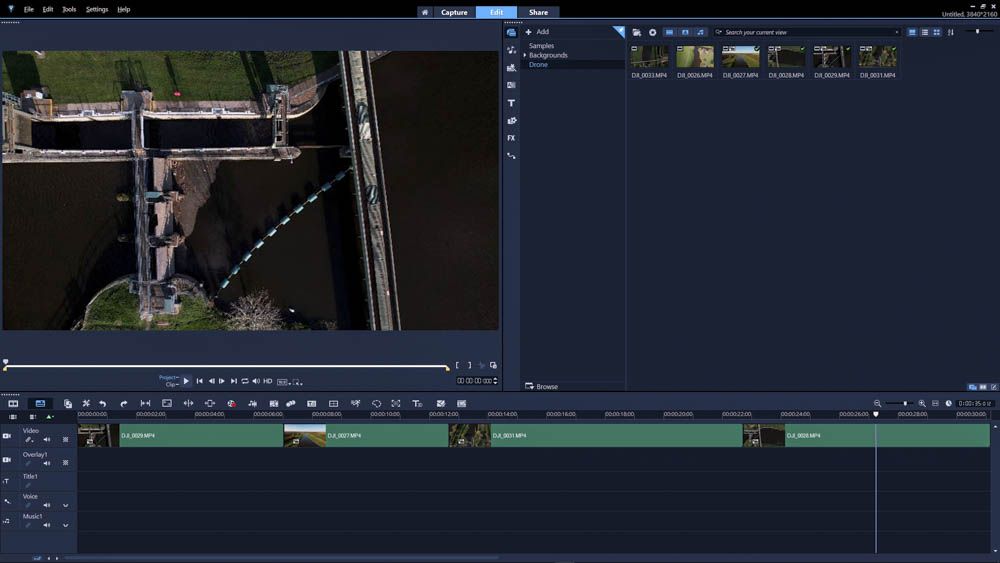Mute the Video track audio
Image resolution: width=1000 pixels, height=563 pixels.
tap(47, 440)
